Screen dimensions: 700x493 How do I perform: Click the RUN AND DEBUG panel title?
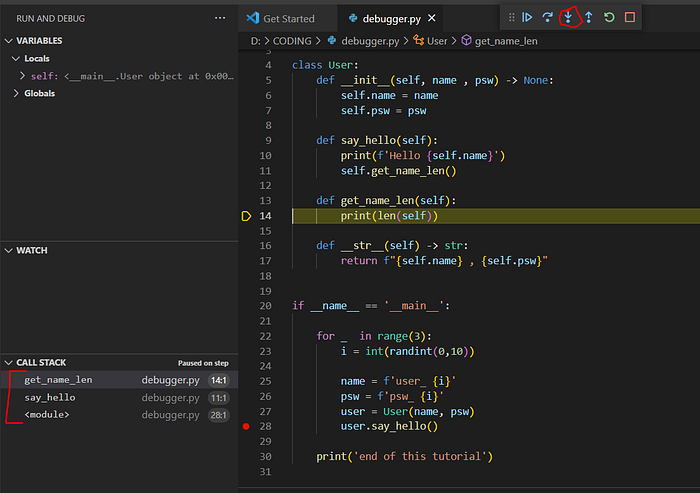pos(50,19)
